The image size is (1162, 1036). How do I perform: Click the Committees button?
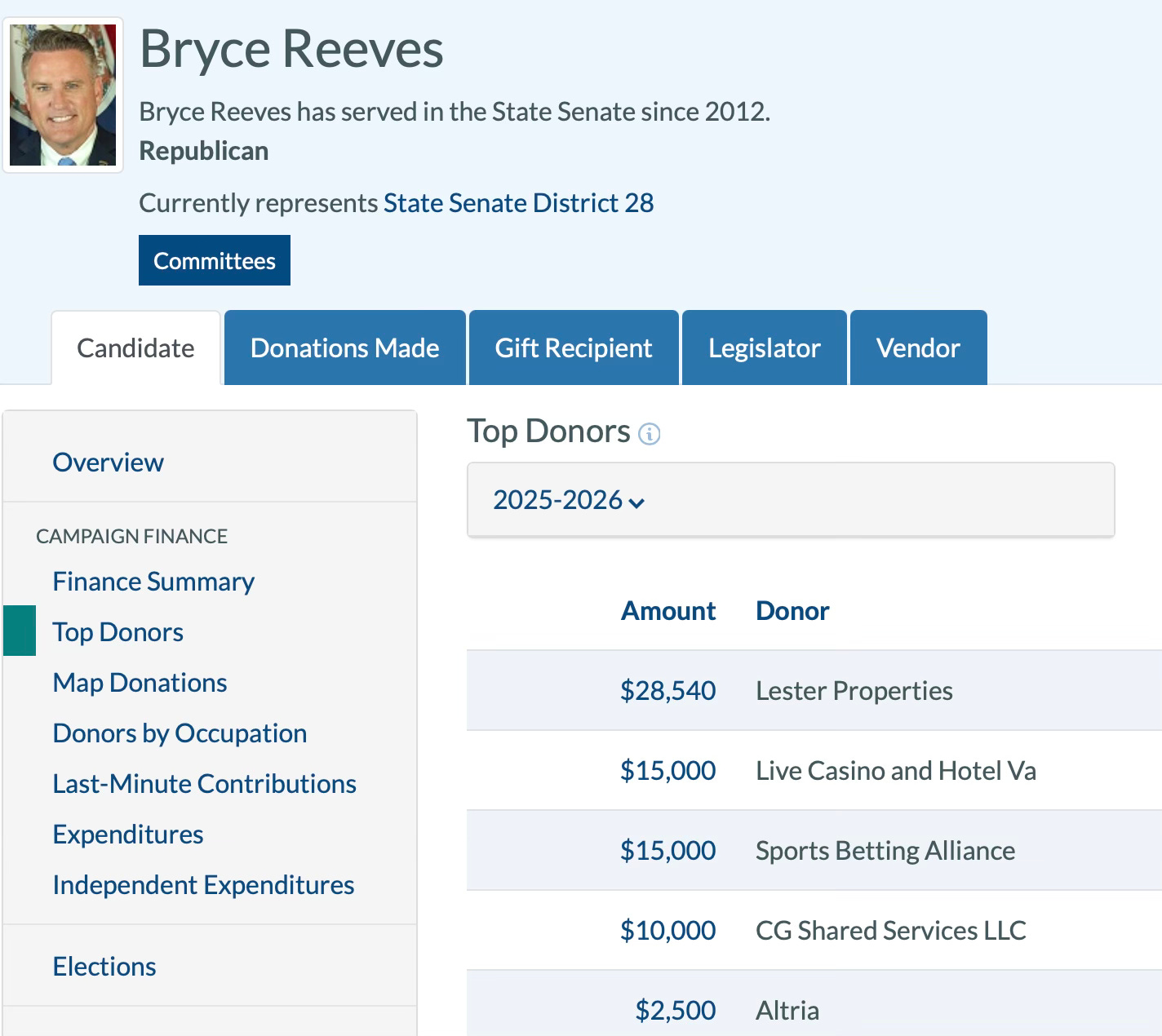[x=215, y=260]
